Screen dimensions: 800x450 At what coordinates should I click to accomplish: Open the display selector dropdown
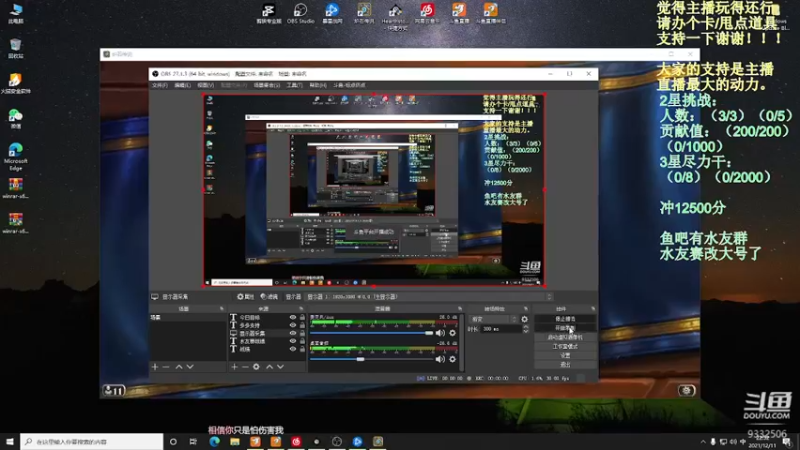click(429, 296)
